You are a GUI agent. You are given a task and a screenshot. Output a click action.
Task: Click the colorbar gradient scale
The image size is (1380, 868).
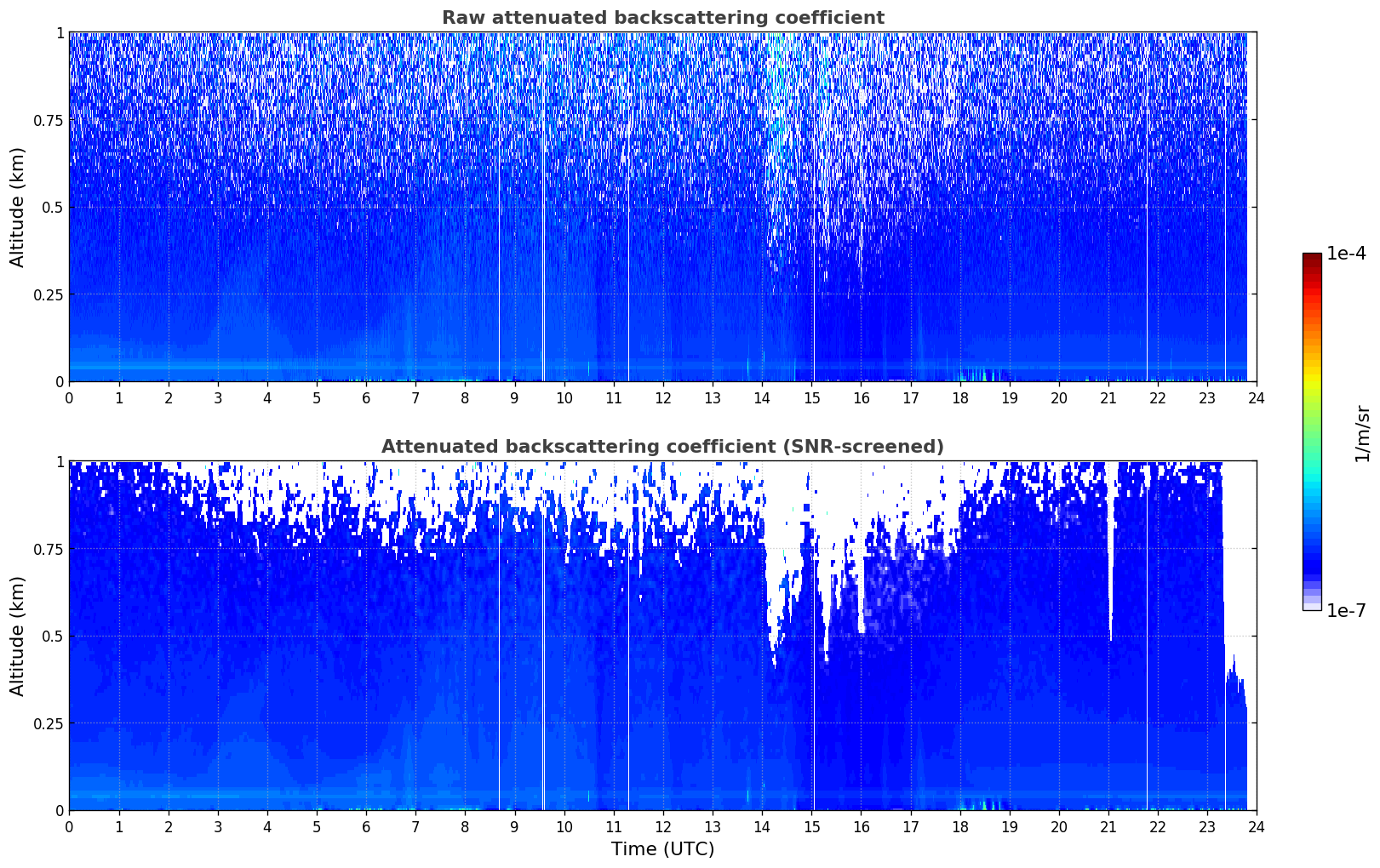pos(1312,431)
